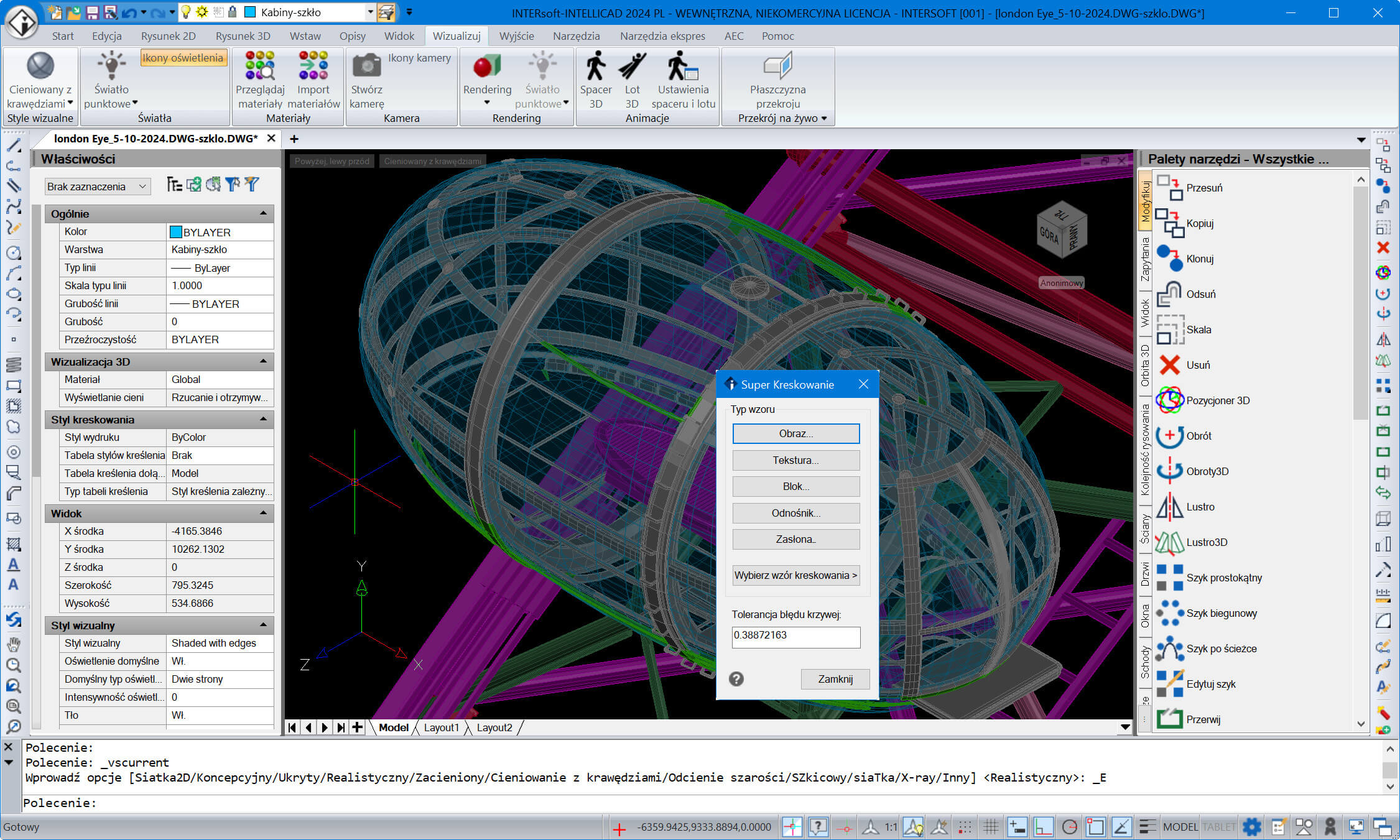Viewport: 1400px width, 840px height.
Task: Click the Kolor BYLAYER blue swatch
Action: [176, 232]
